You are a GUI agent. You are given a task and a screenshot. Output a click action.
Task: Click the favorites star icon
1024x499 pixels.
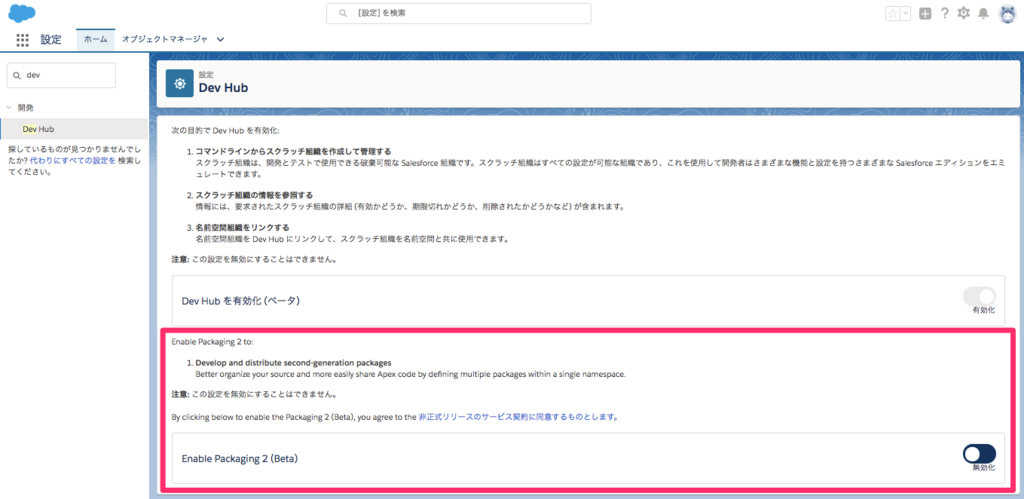(892, 14)
